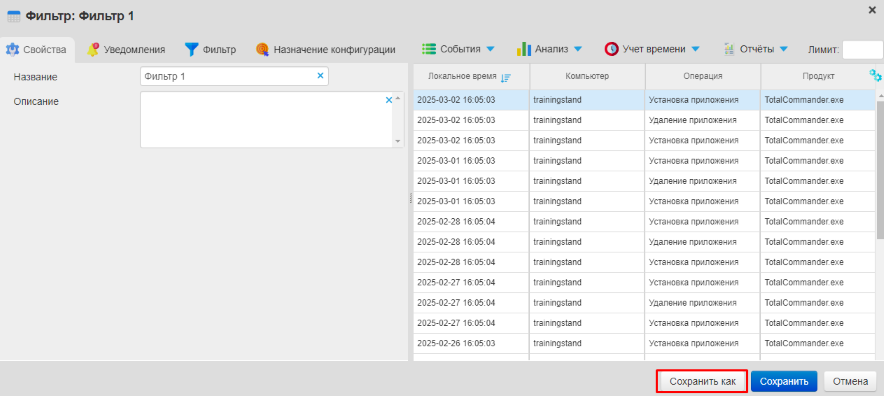The width and height of the screenshot is (884, 396).
Task: Clear the Название field with X icon
Action: pos(320,76)
